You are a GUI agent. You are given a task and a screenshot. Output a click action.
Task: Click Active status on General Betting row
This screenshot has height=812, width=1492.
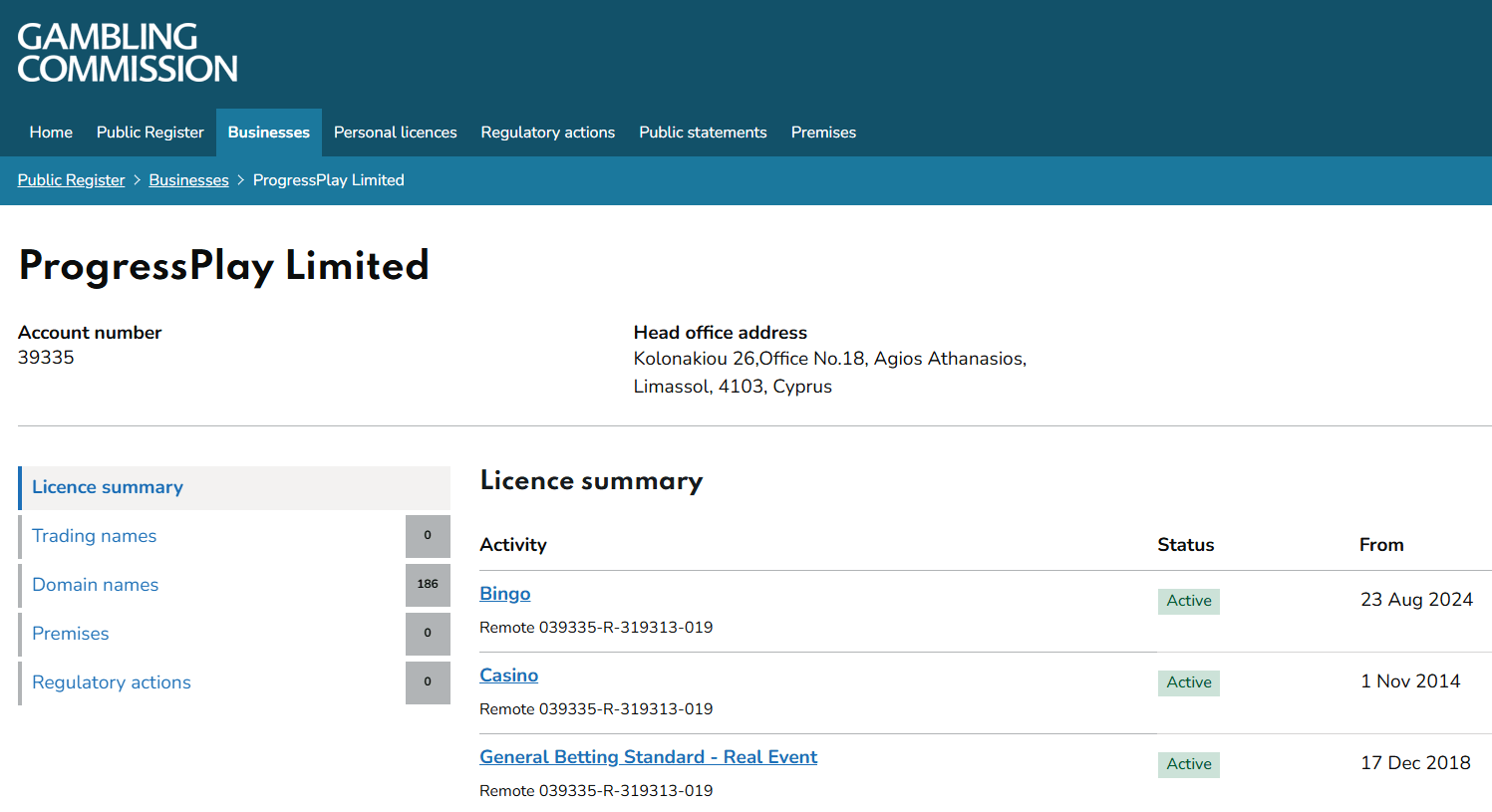(1189, 764)
